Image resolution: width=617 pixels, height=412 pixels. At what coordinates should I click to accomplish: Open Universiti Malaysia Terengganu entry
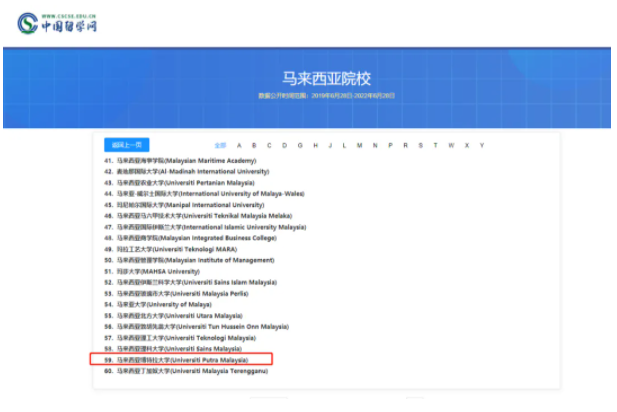pyautogui.click(x=186, y=371)
